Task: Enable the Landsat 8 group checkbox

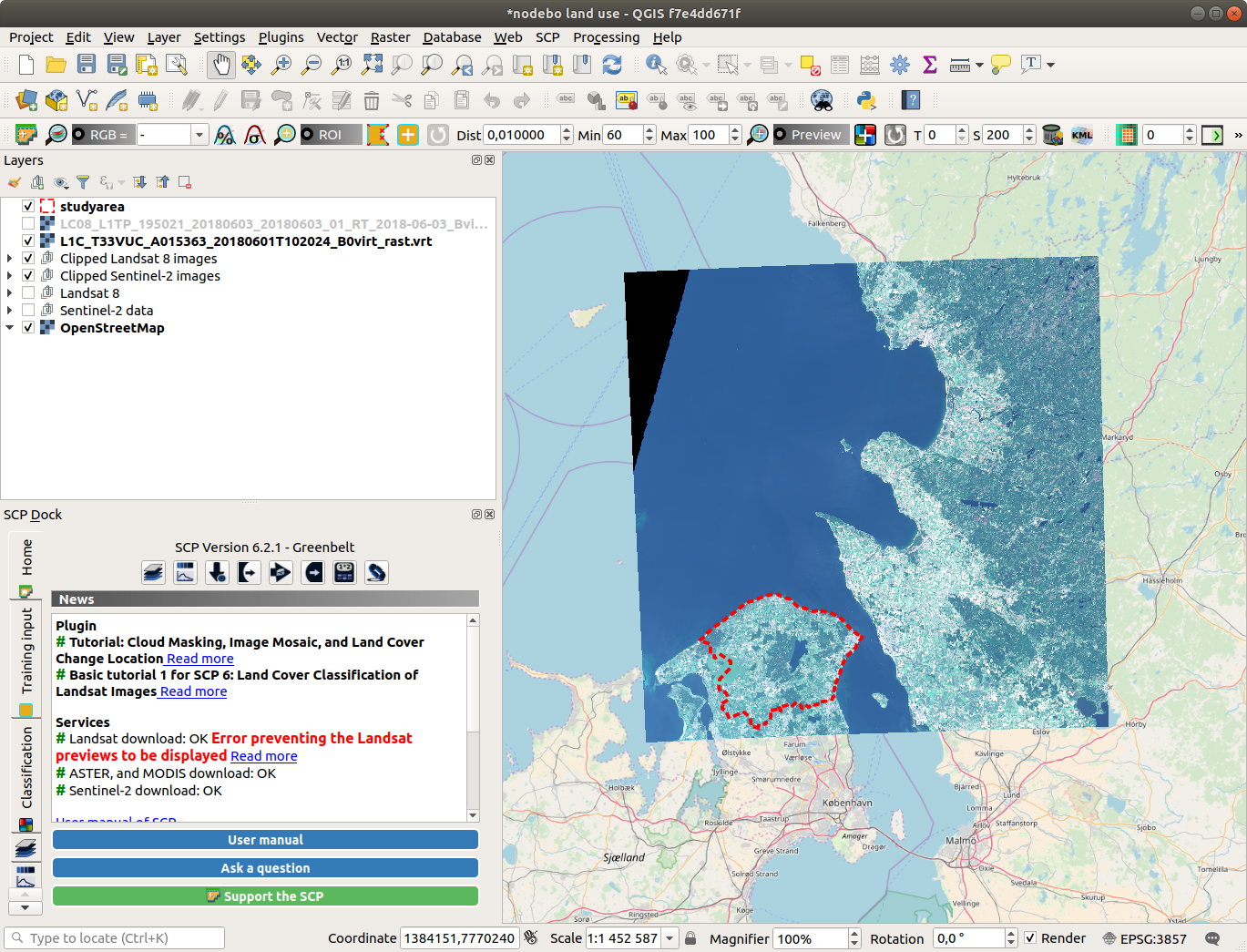Action: pyautogui.click(x=28, y=293)
